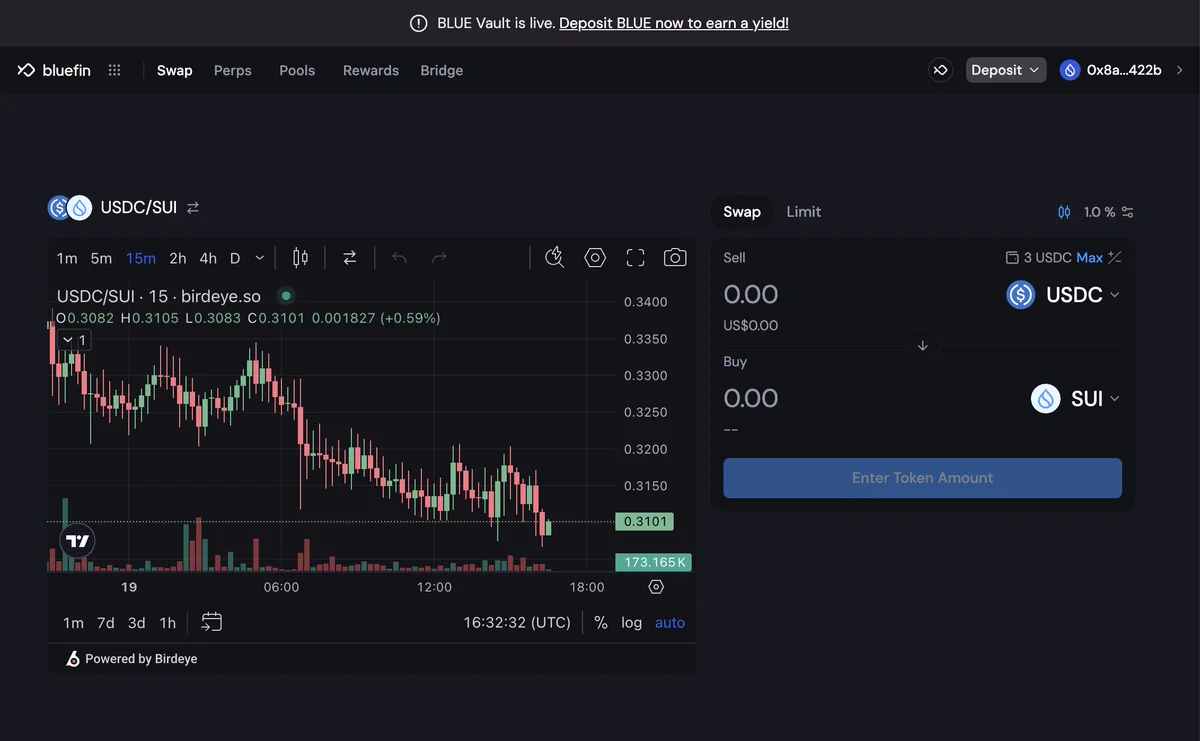This screenshot has height=741, width=1200.
Task: Toggle log scale mode
Action: tap(632, 623)
